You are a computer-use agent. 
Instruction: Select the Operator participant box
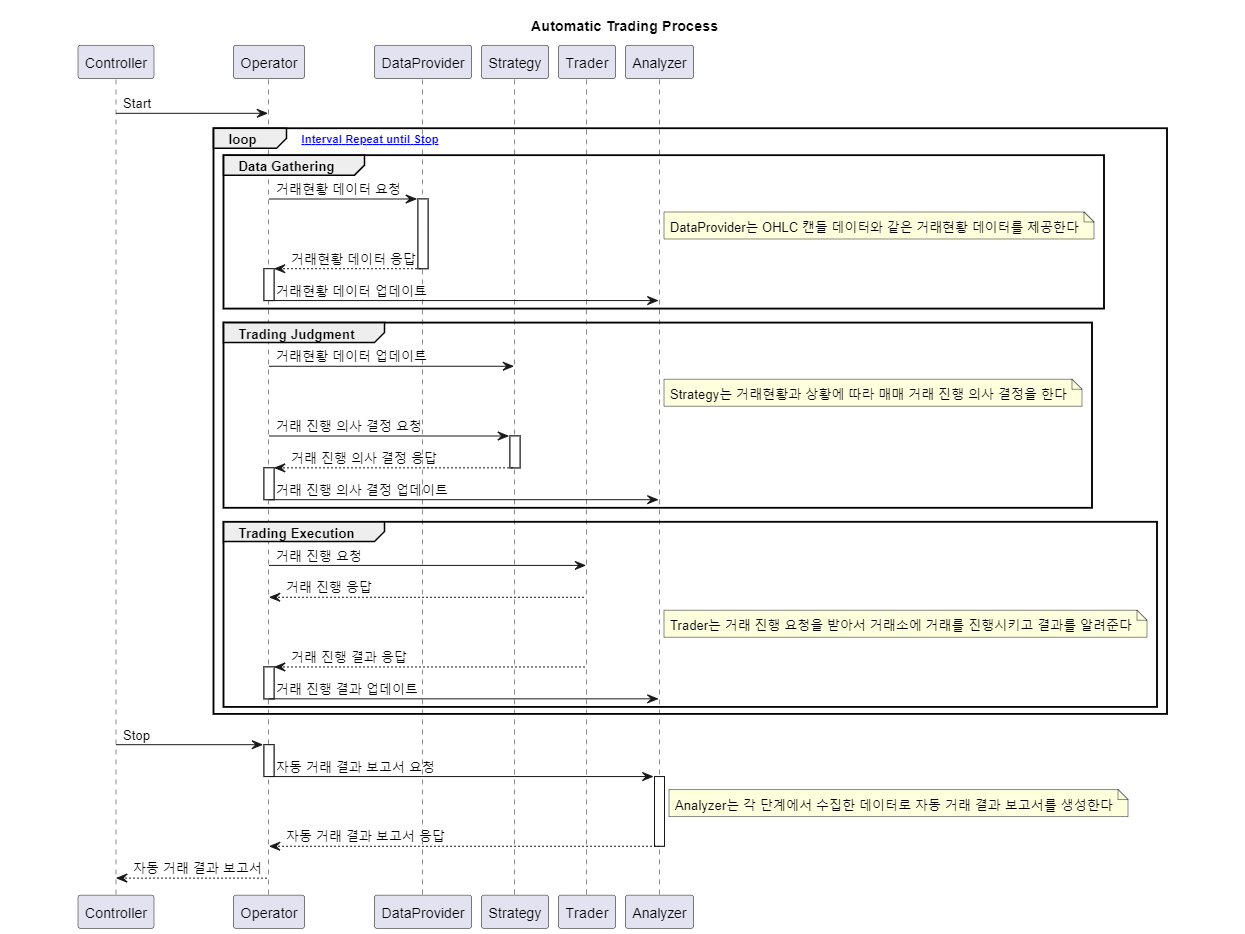coord(268,61)
